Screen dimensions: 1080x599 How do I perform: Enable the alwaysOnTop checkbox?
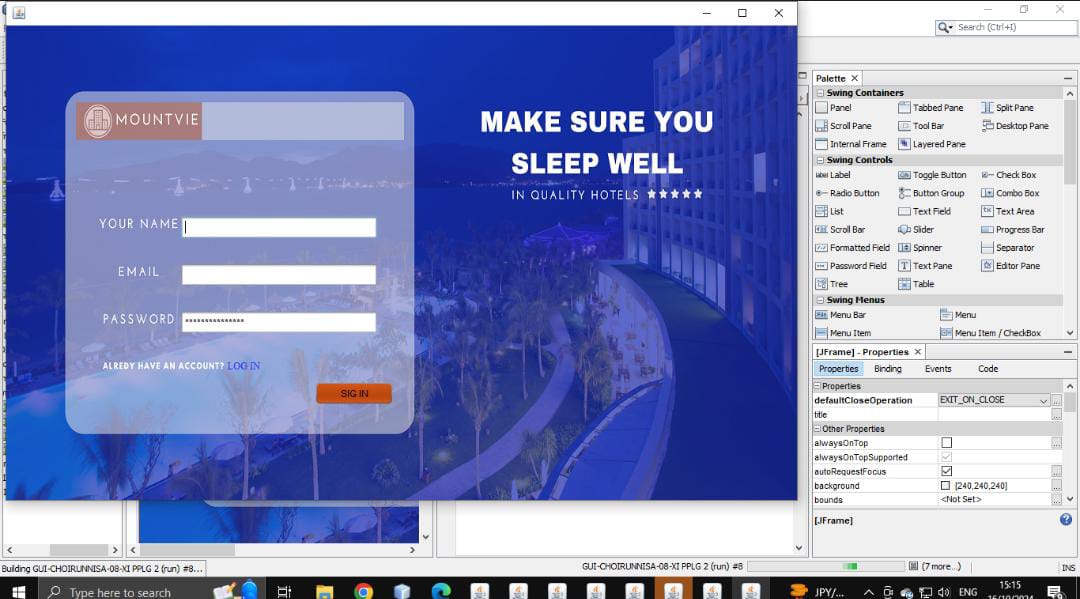[946, 443]
